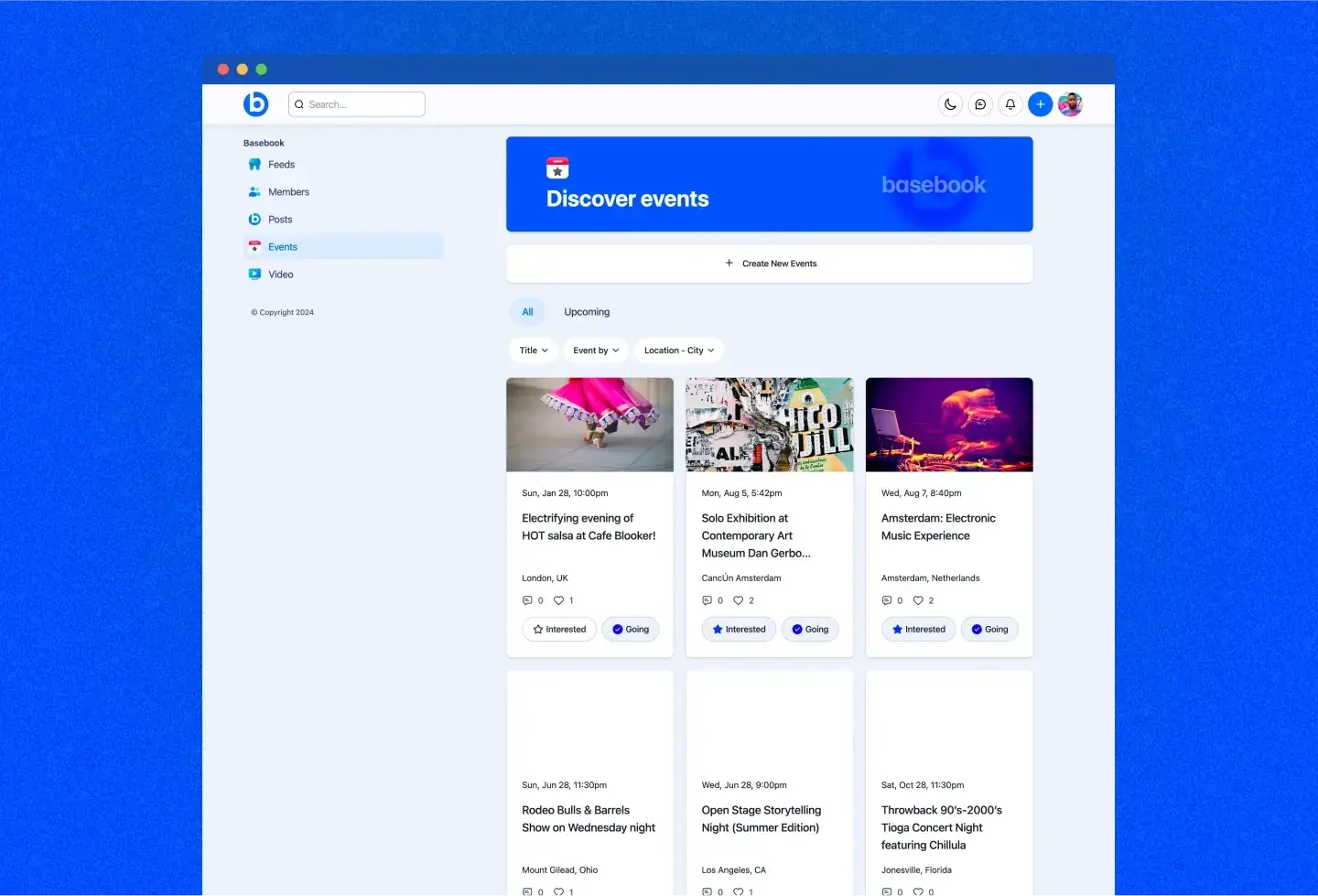
Task: Like the salsa event heart icon
Action: pos(558,601)
